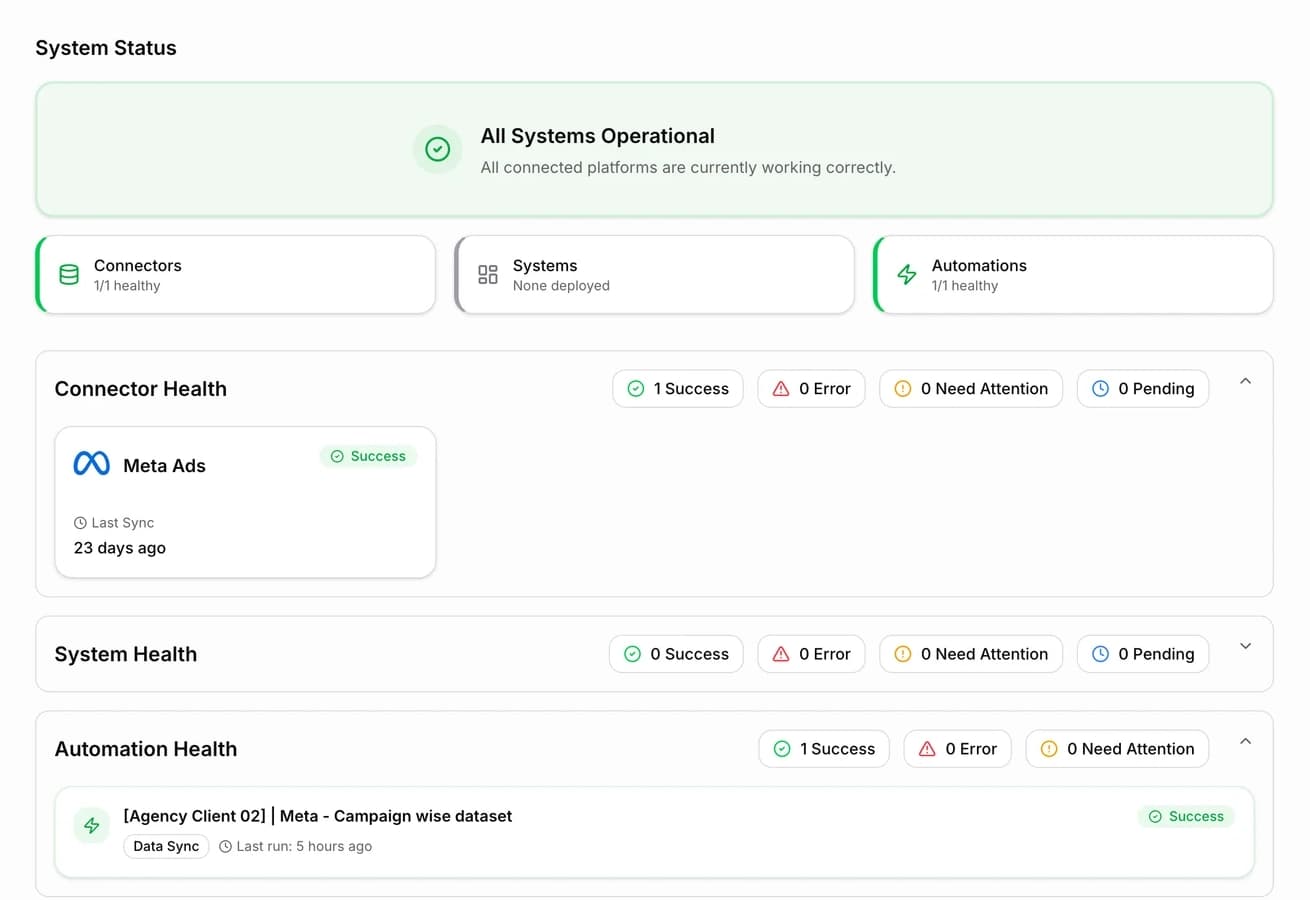Collapse the Connector Health section

tap(1245, 381)
